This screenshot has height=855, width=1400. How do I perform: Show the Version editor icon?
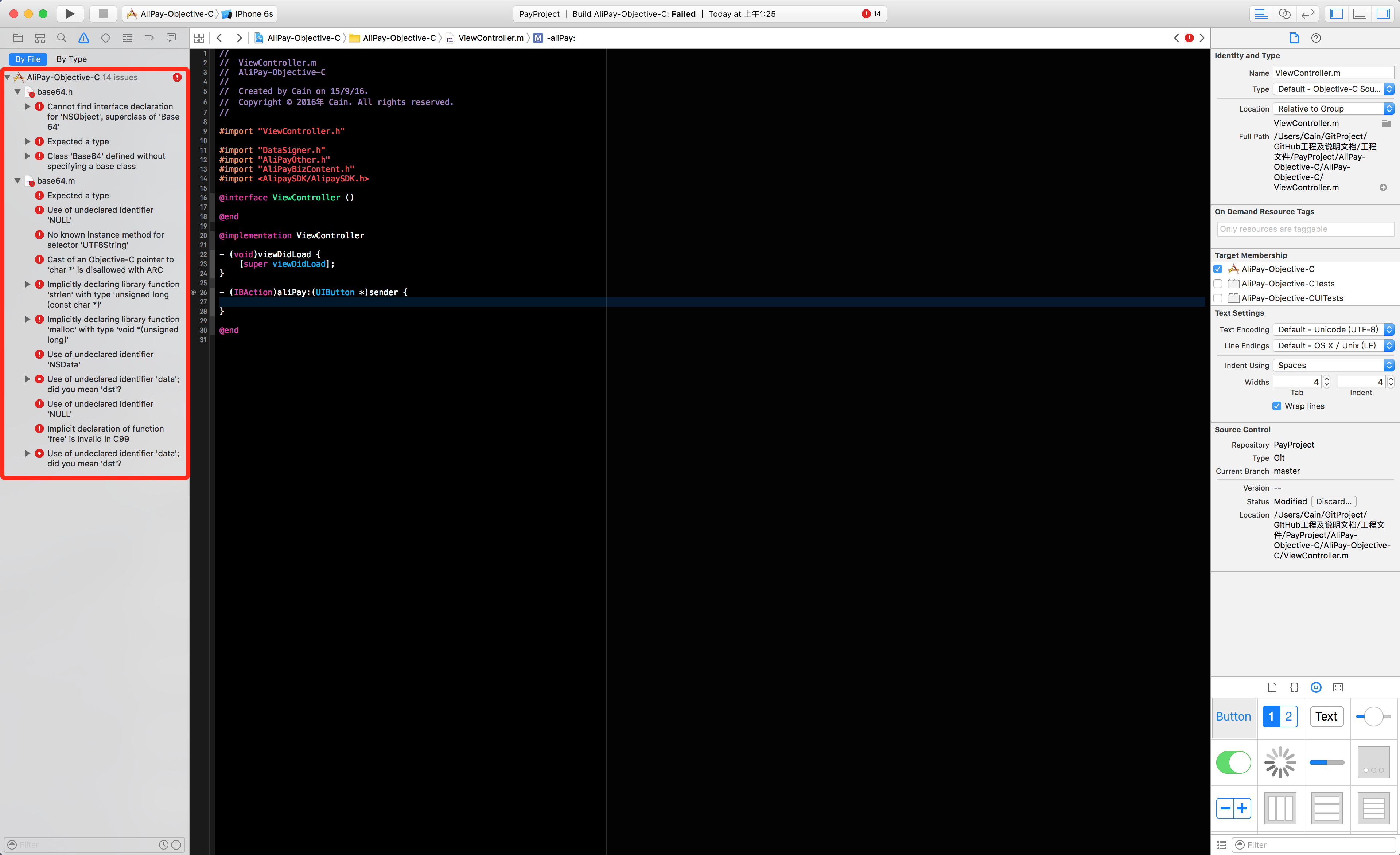[x=1308, y=13]
